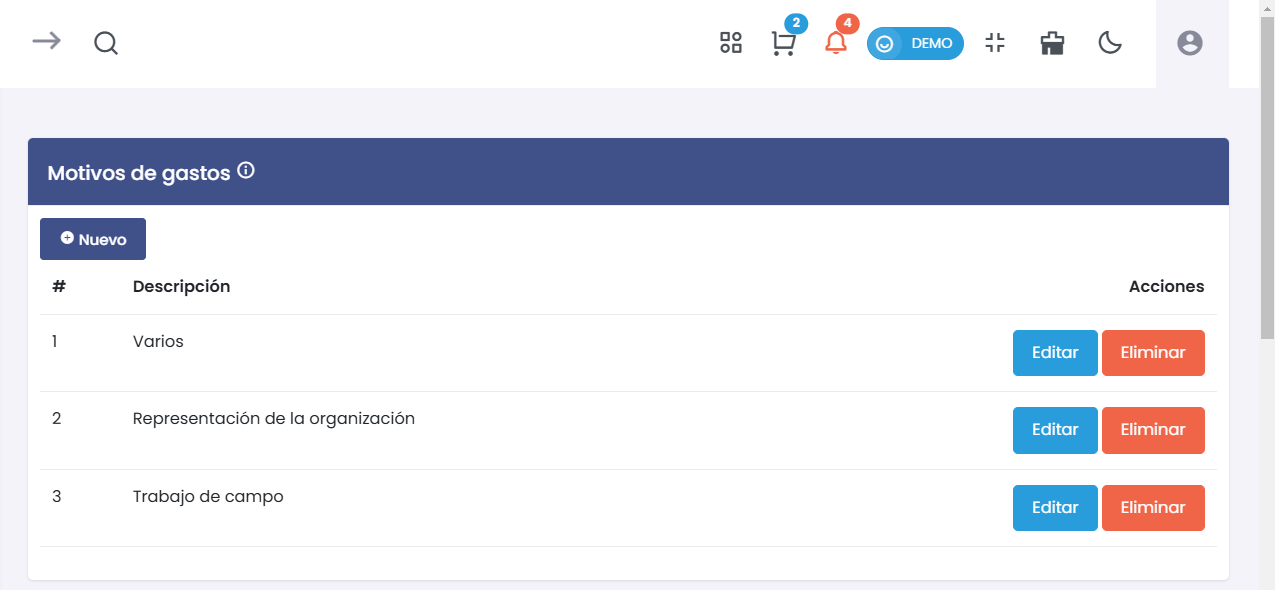Open the apps grid icon
The height and width of the screenshot is (590, 1275).
(x=731, y=43)
